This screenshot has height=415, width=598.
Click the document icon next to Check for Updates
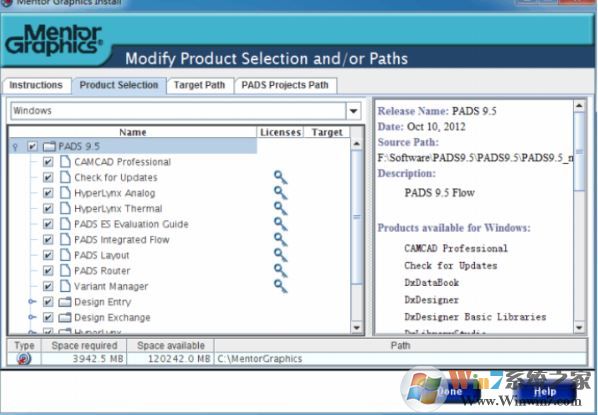(65, 177)
